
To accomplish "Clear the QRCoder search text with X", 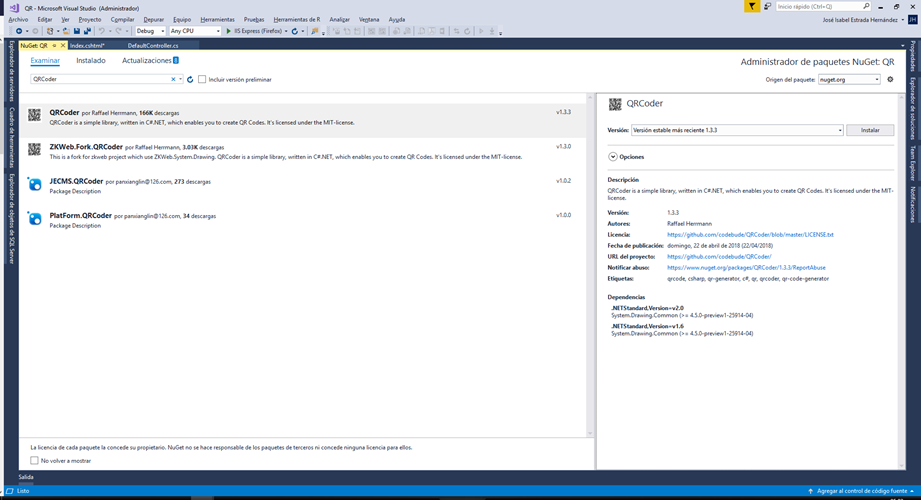I will pos(172,79).
